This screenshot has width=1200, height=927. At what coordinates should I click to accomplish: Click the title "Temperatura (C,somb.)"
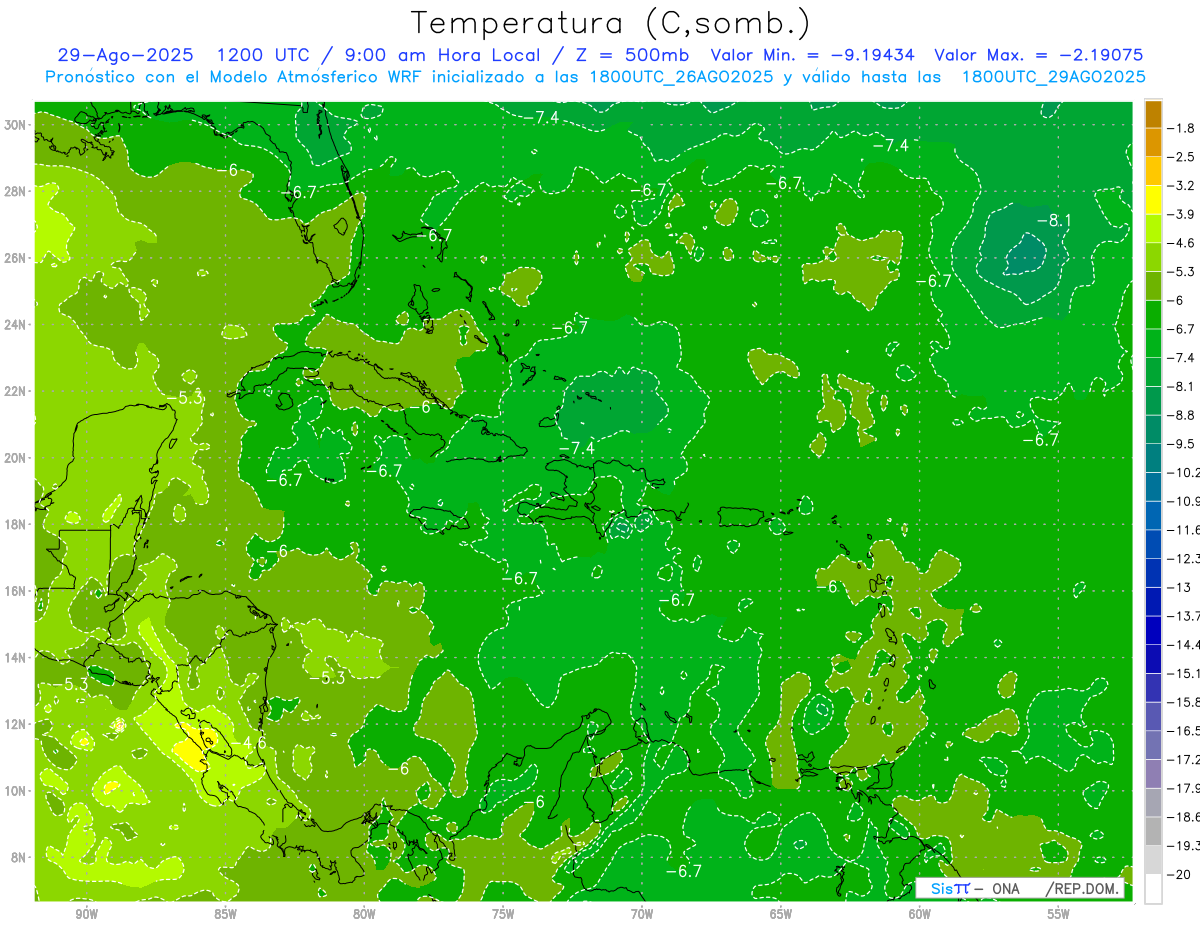[609, 23]
